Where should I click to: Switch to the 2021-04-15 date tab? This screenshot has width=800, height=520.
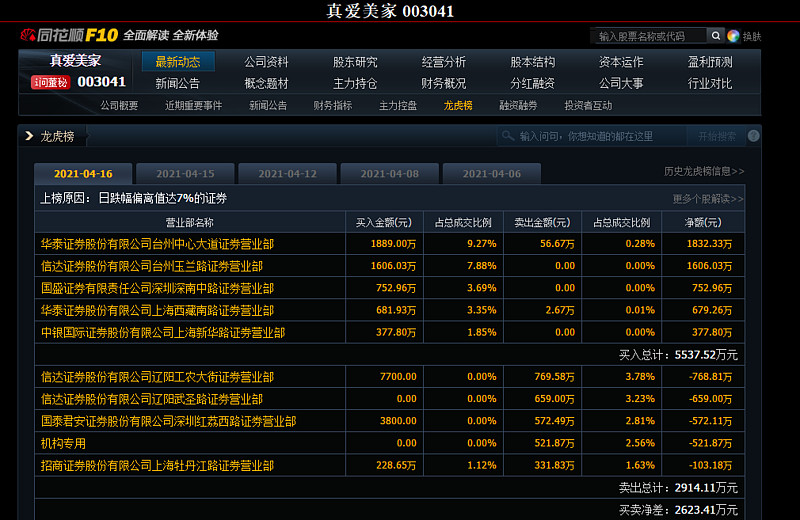pos(185,174)
